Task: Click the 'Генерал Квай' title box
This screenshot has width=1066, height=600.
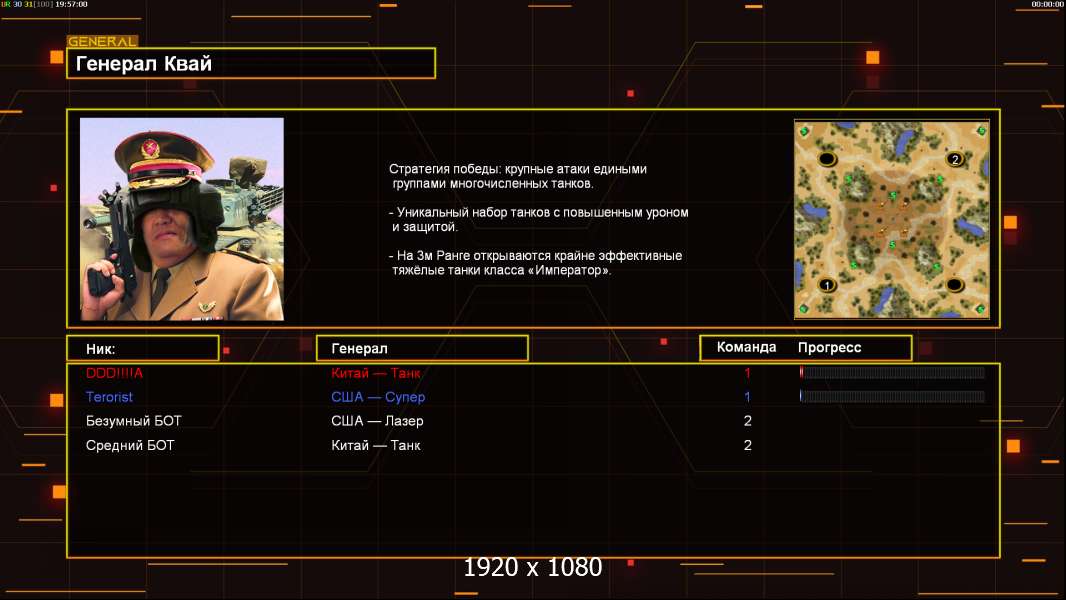Action: coord(251,63)
